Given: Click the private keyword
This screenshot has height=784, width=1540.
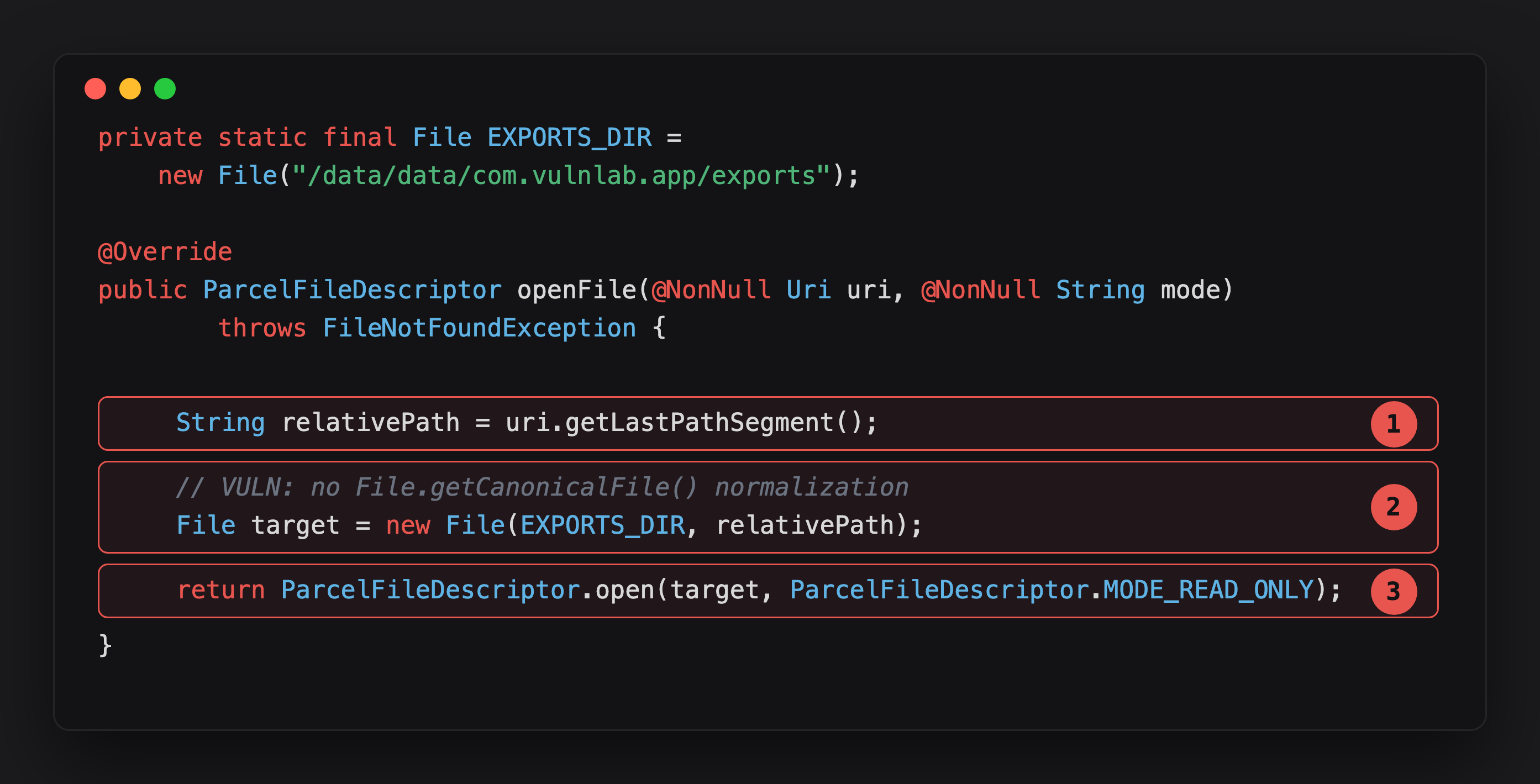Looking at the screenshot, I should tap(150, 138).
